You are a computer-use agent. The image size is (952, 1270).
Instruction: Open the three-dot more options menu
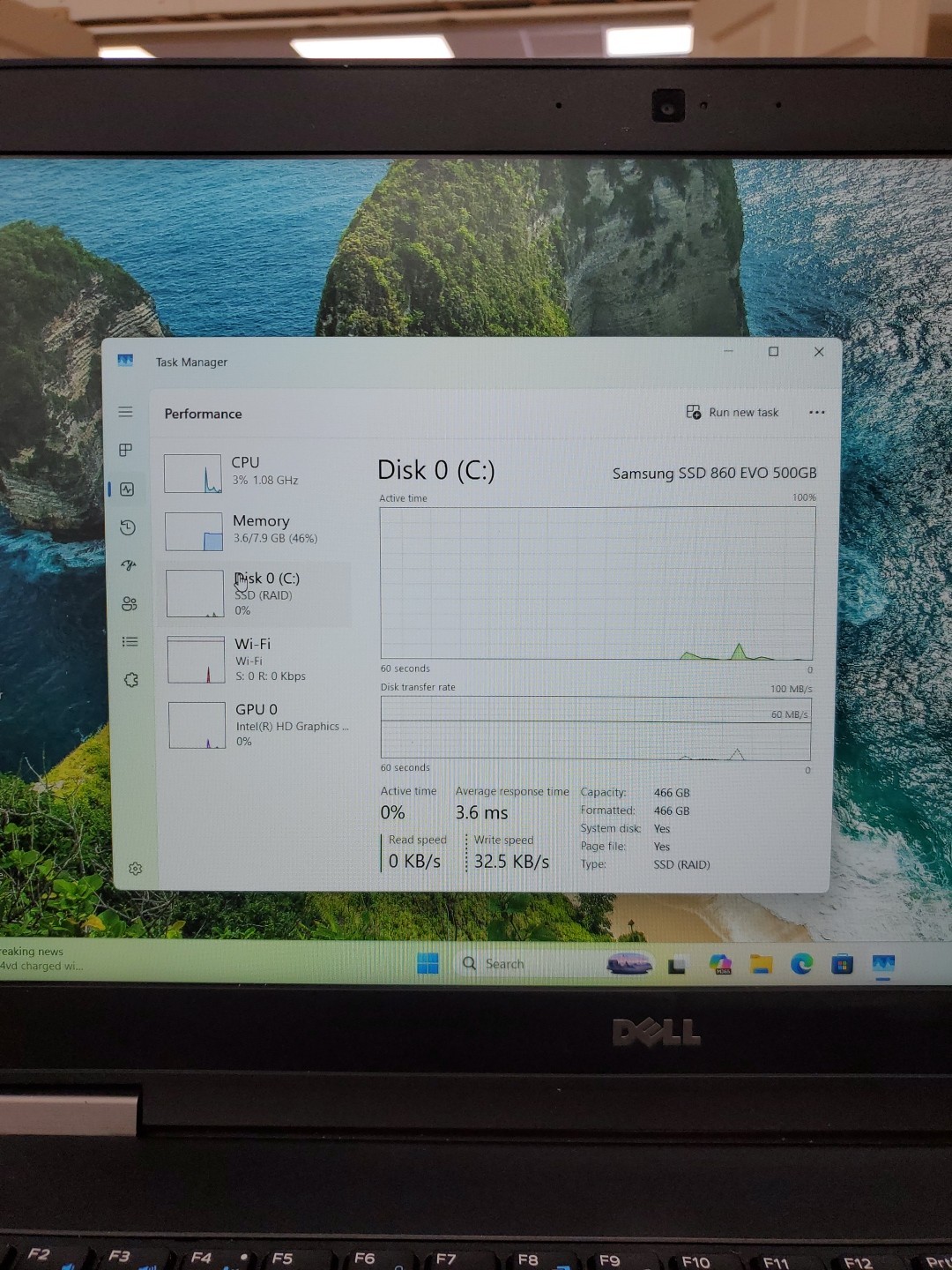pos(817,412)
